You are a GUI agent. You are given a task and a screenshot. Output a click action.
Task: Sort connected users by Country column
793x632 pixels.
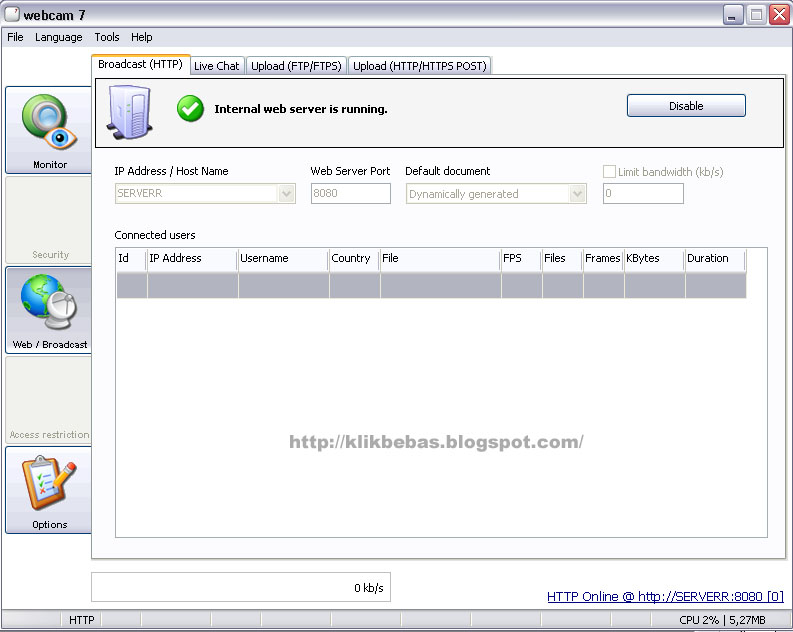[x=355, y=258]
